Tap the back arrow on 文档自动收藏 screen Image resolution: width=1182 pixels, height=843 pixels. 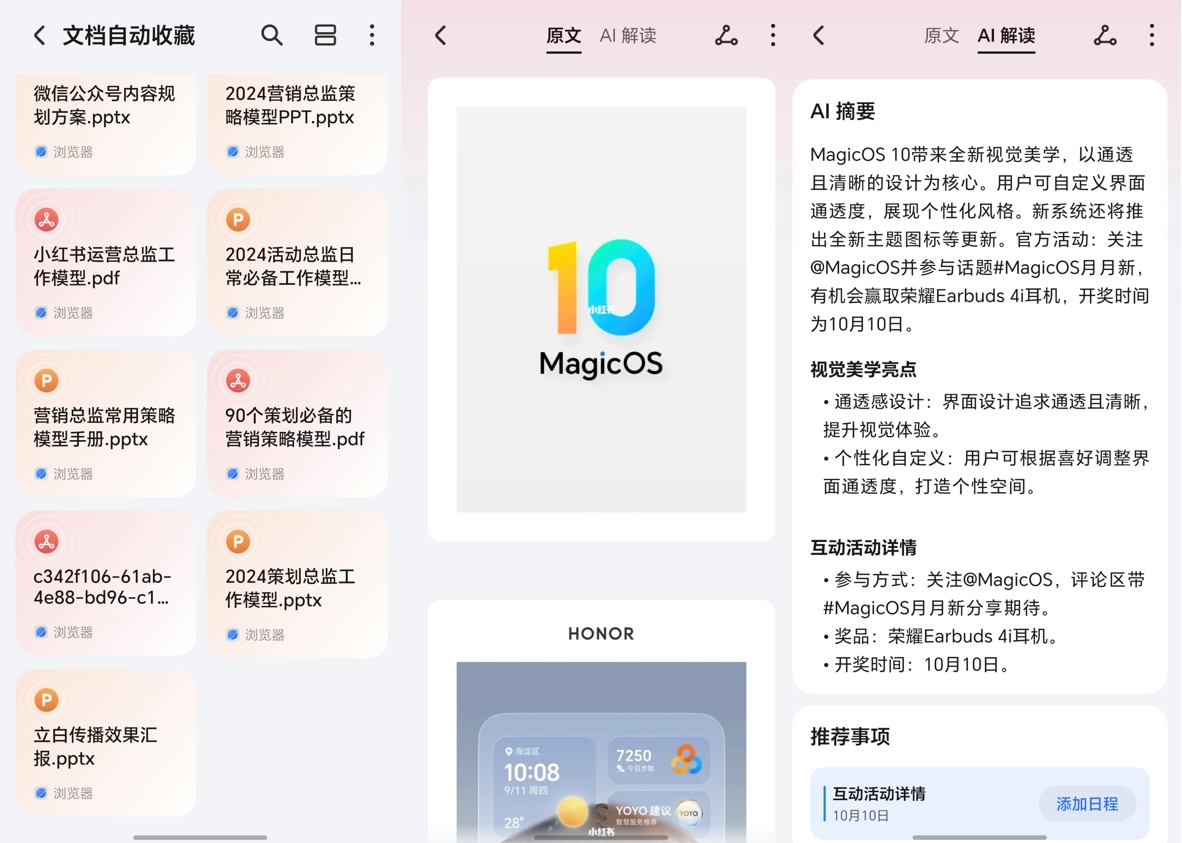click(39, 34)
